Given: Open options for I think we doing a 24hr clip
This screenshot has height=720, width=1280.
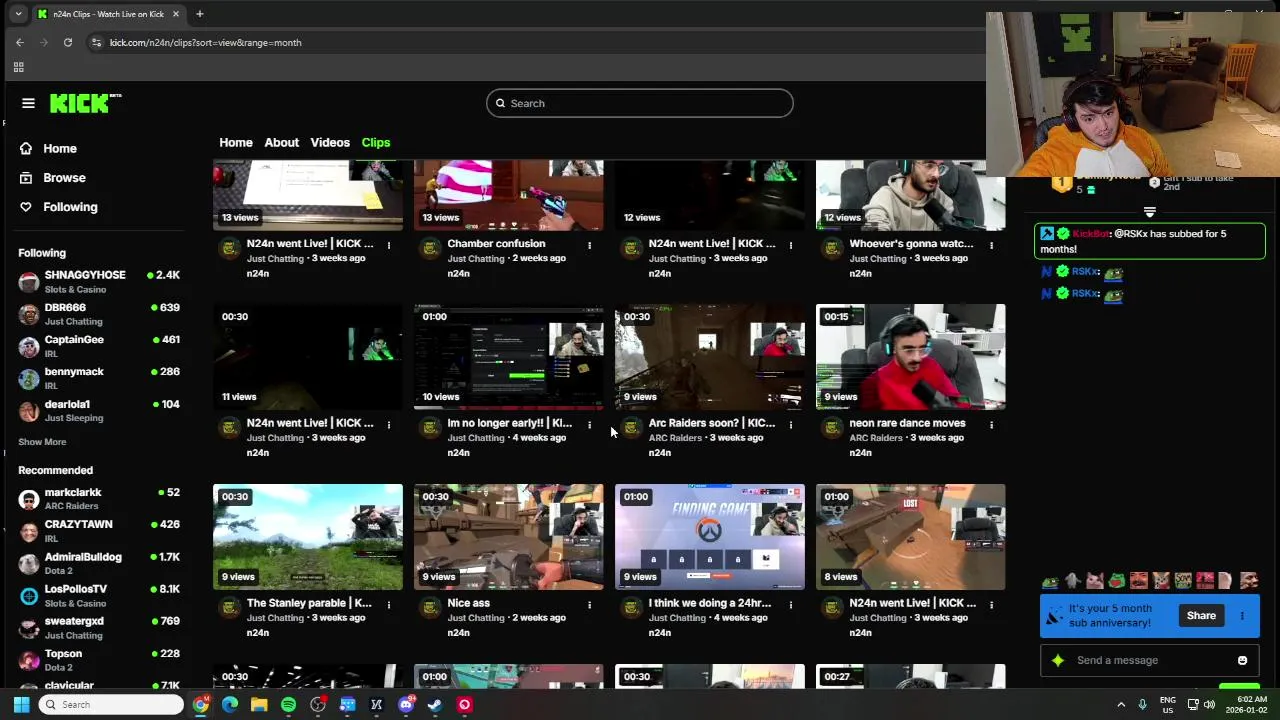Looking at the screenshot, I should coord(790,605).
